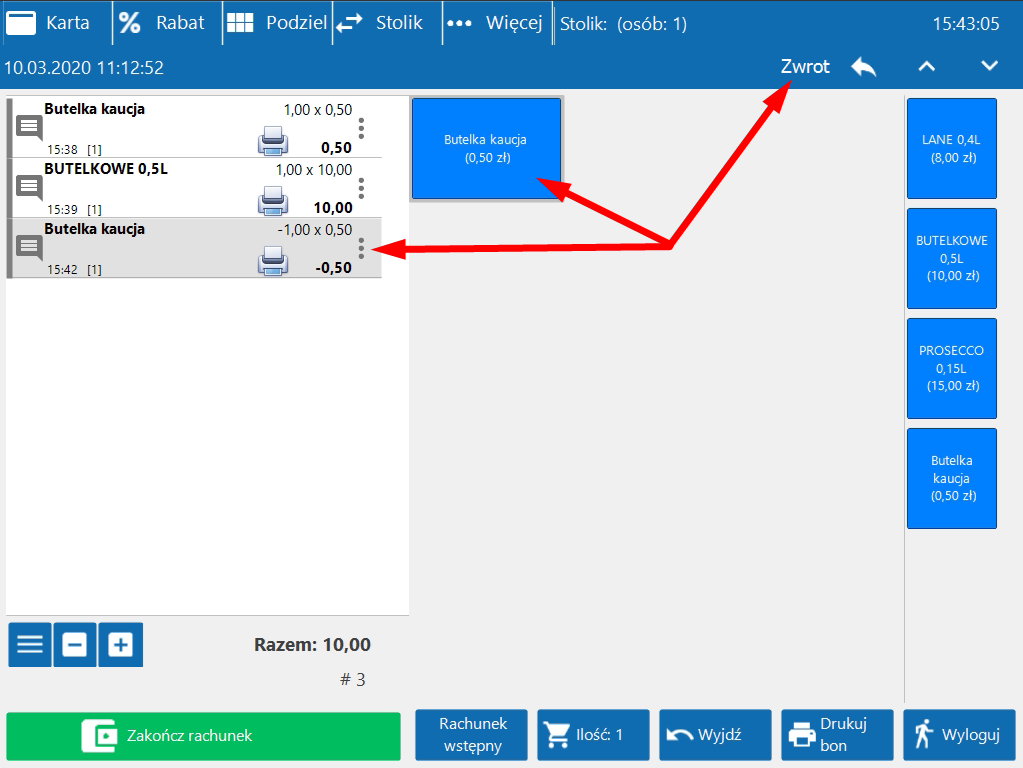Open the Rabat discount option

[x=163, y=23]
